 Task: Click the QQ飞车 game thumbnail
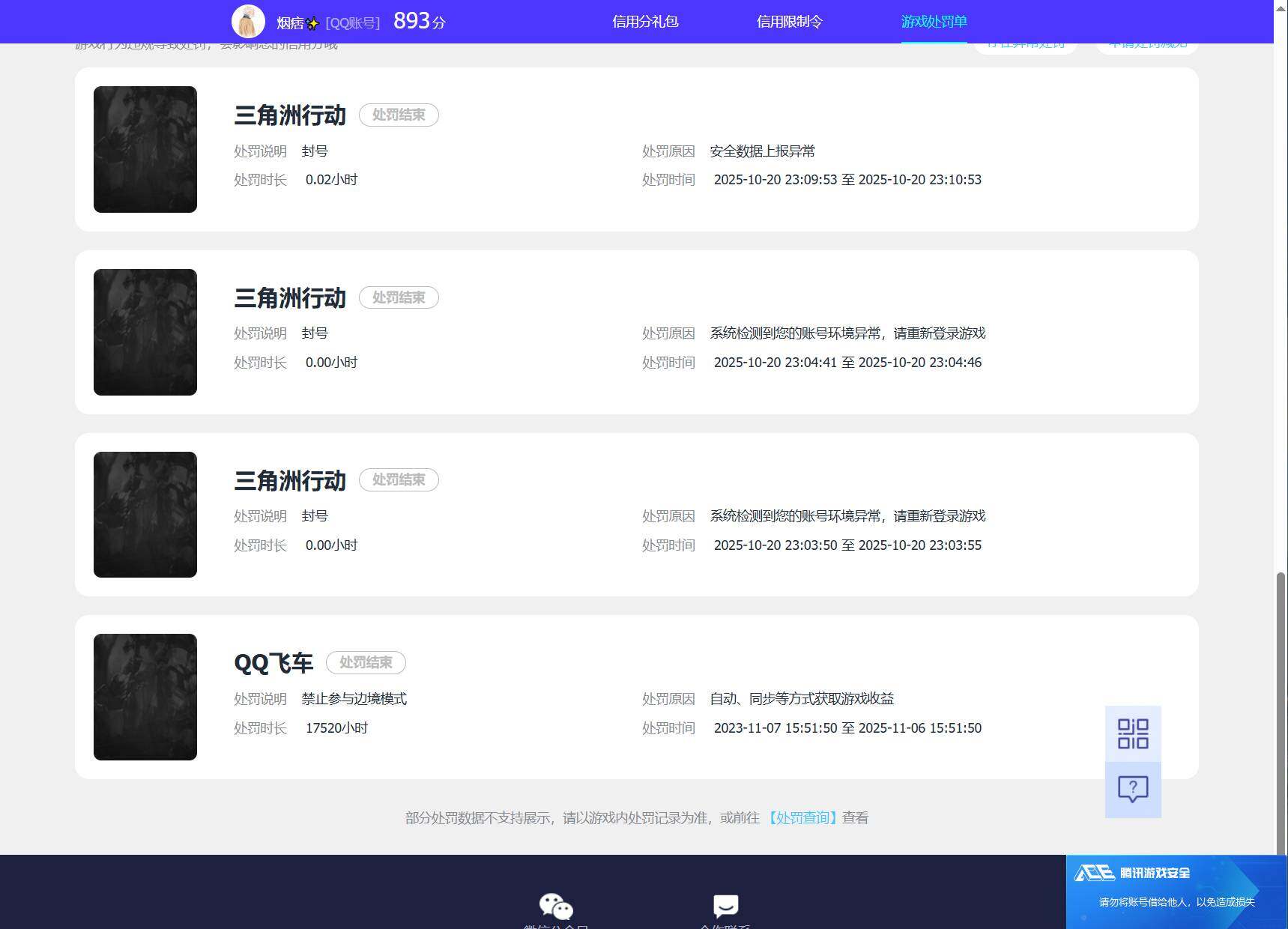pos(145,697)
